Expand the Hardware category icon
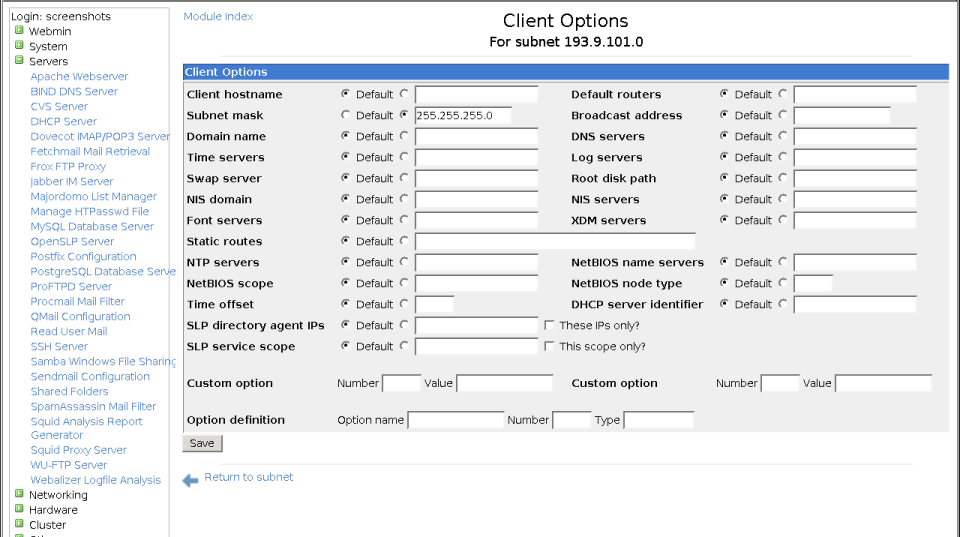This screenshot has height=537, width=960. (19, 509)
